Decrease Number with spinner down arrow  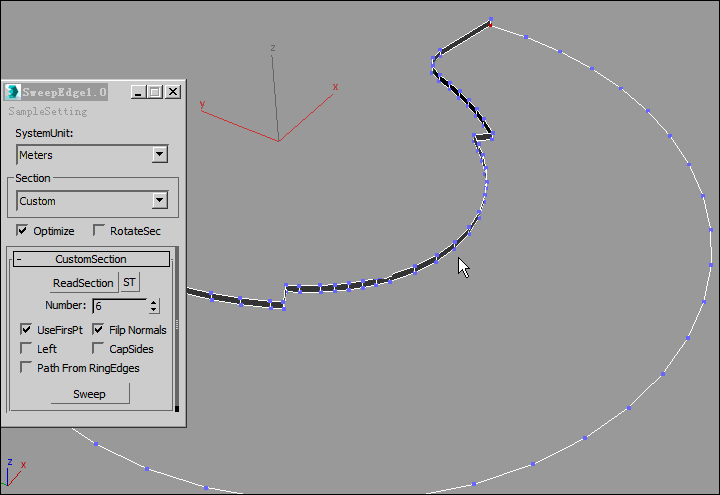(x=153, y=310)
